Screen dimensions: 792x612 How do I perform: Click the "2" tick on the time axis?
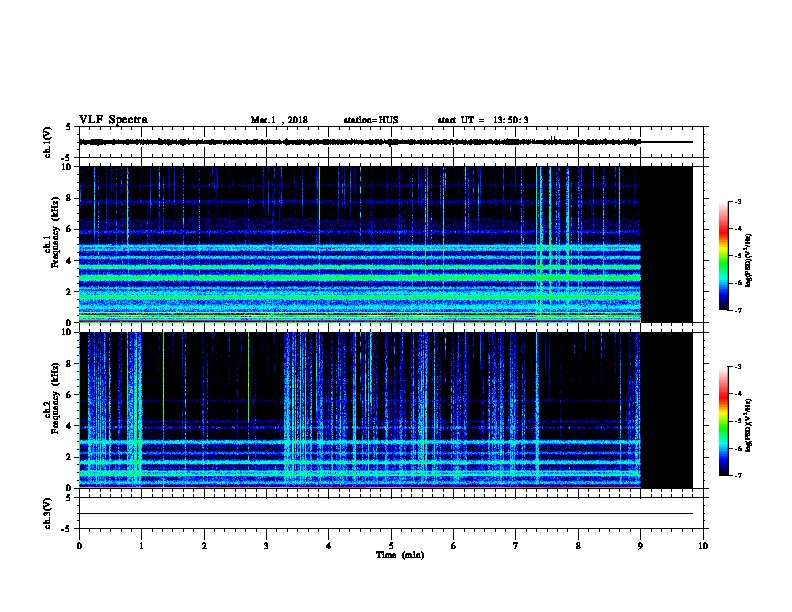coord(204,546)
